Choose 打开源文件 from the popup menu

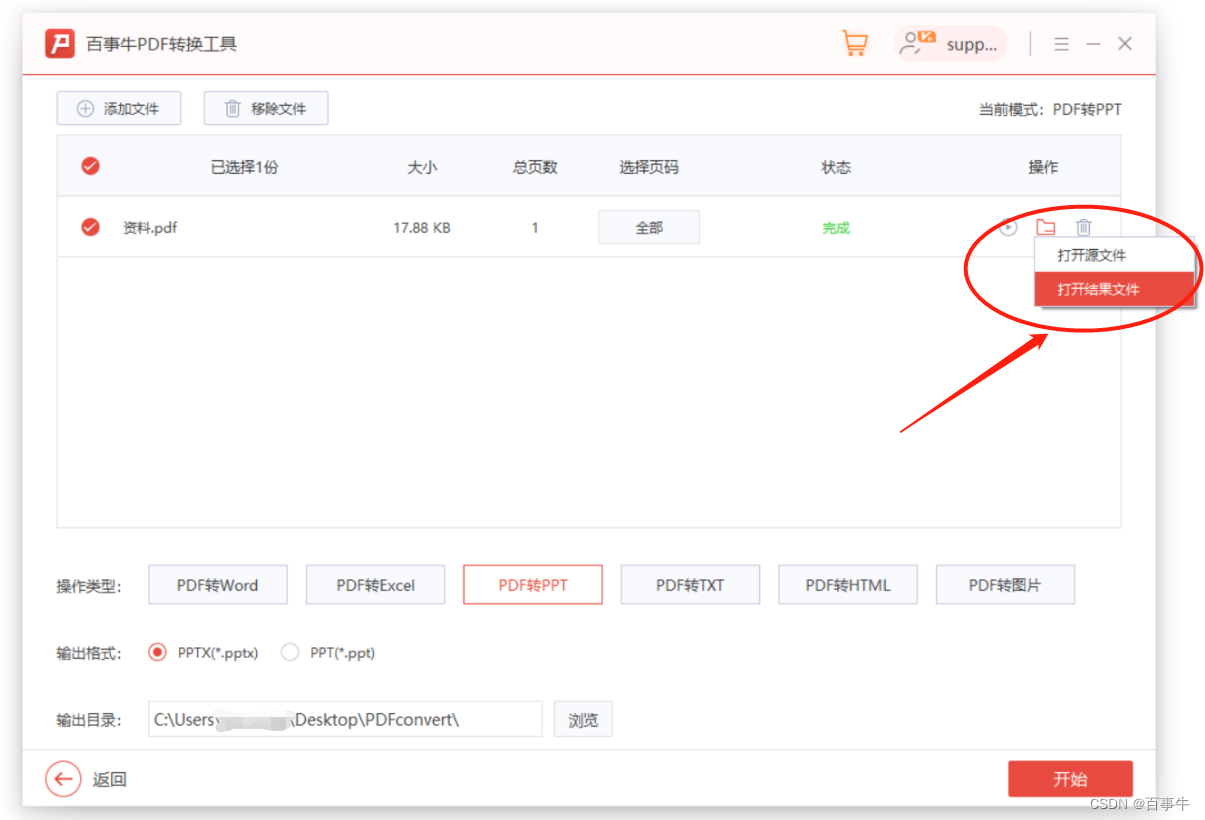click(1114, 255)
